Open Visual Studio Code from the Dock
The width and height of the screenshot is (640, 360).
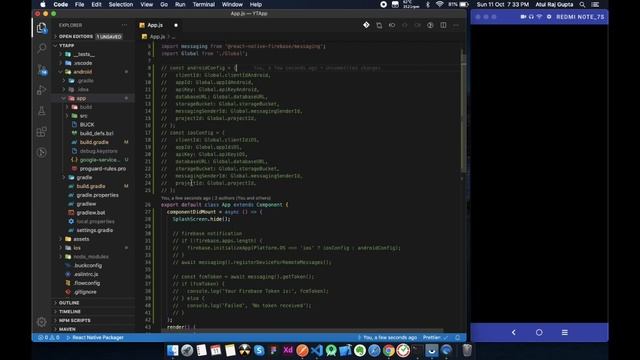(x=317, y=350)
